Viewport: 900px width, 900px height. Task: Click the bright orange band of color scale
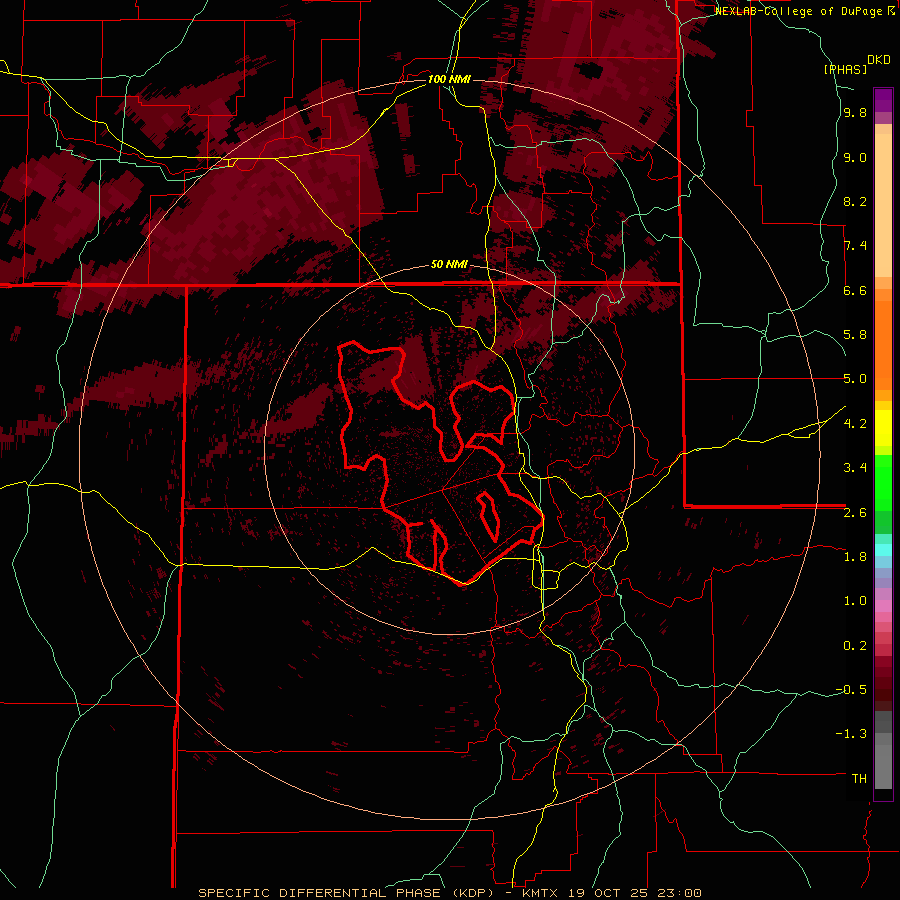click(883, 346)
